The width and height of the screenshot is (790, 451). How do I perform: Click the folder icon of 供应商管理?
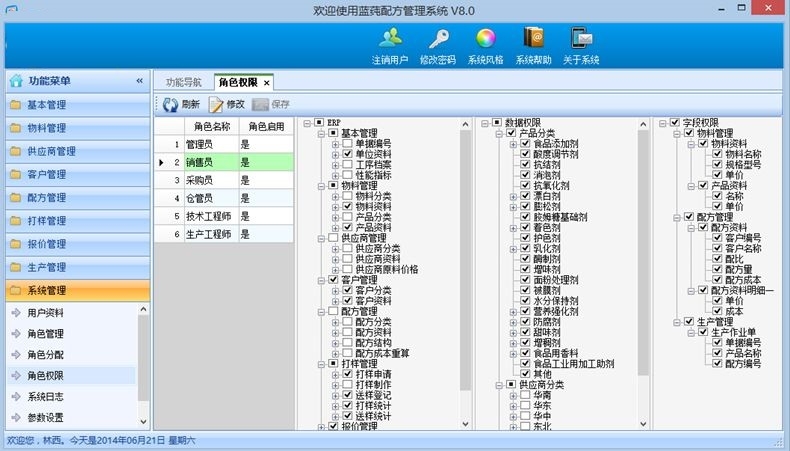(16, 151)
